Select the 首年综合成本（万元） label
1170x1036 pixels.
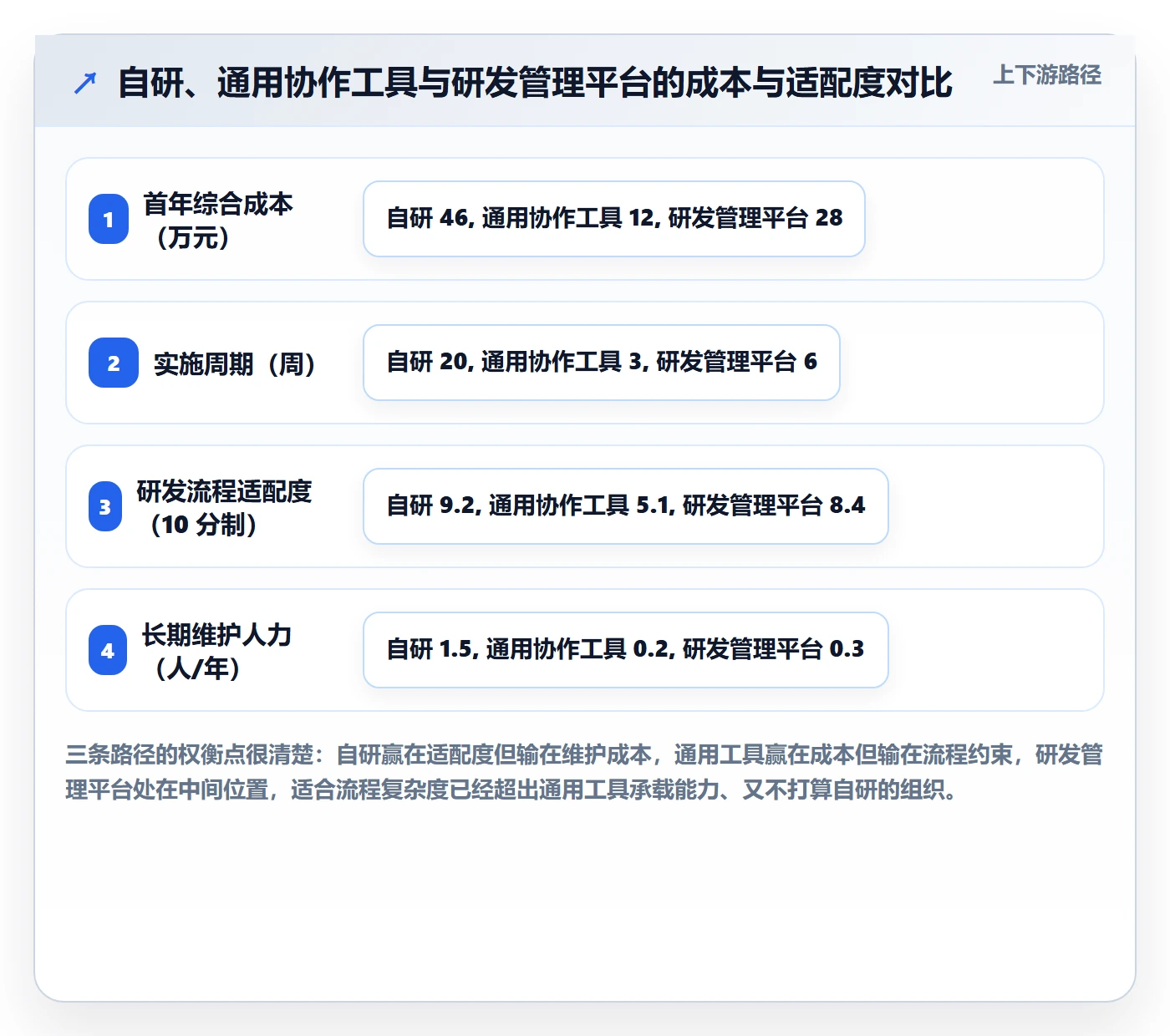click(x=218, y=220)
